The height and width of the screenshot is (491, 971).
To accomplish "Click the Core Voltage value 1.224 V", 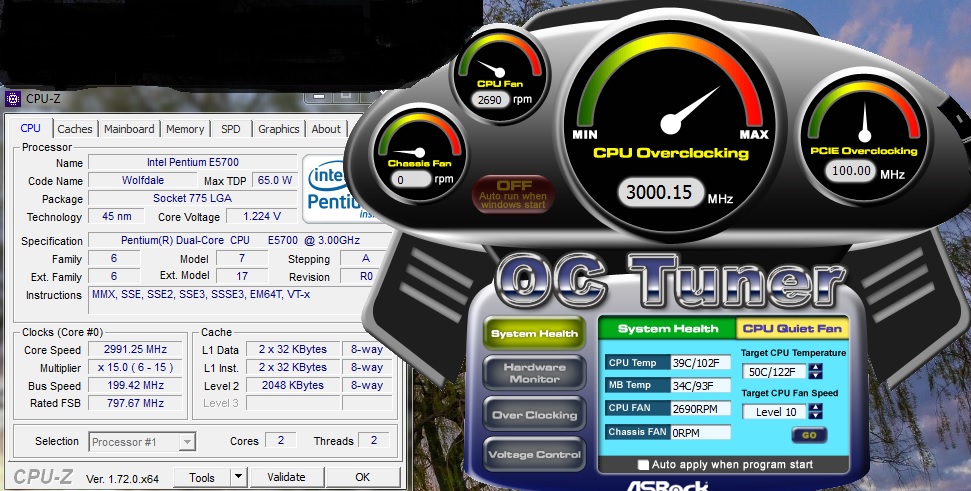I will (261, 216).
